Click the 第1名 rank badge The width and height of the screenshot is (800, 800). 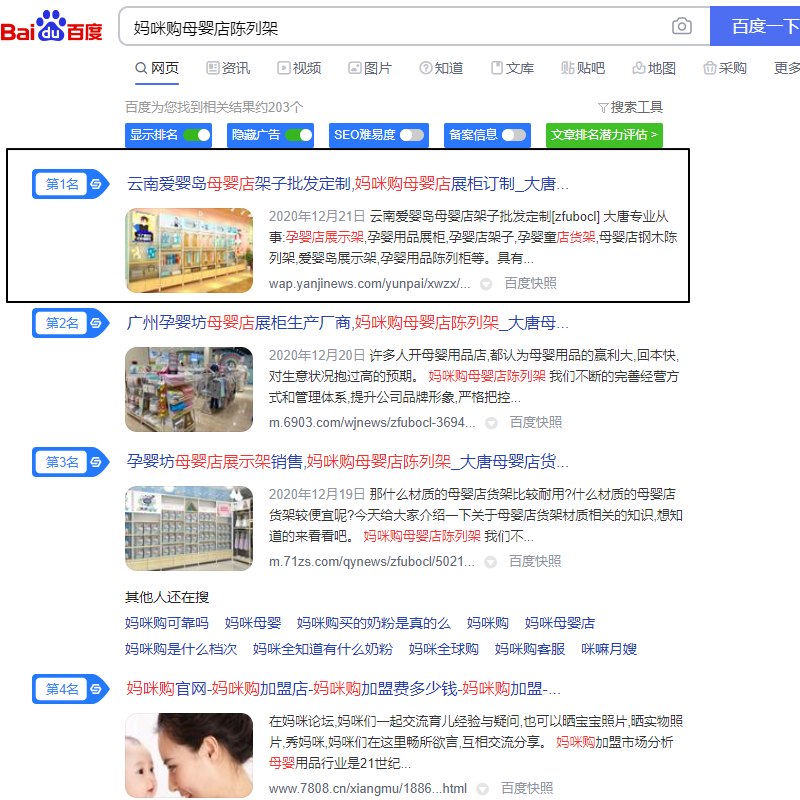tap(70, 184)
